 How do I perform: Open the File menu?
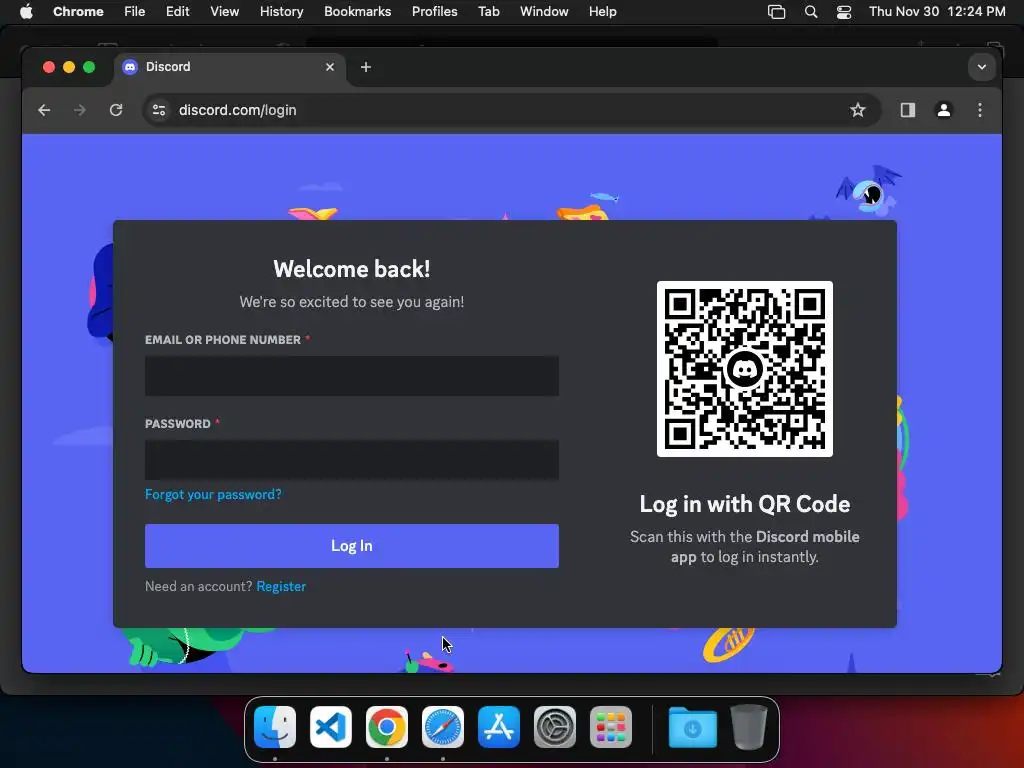tap(135, 12)
